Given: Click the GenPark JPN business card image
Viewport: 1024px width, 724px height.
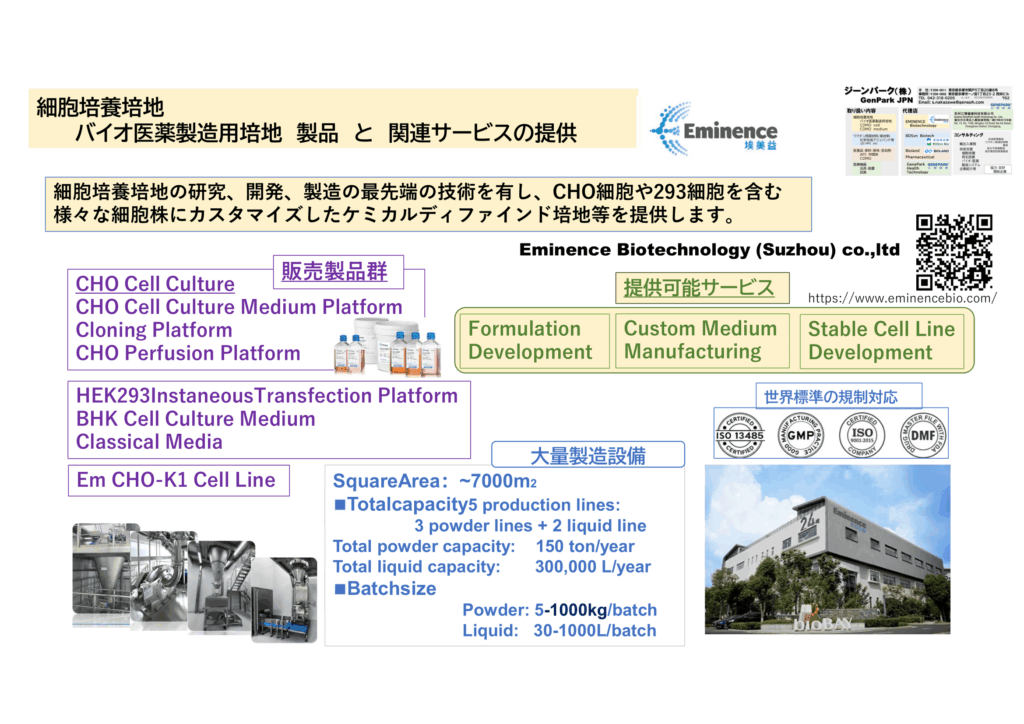Looking at the screenshot, I should 927,129.
